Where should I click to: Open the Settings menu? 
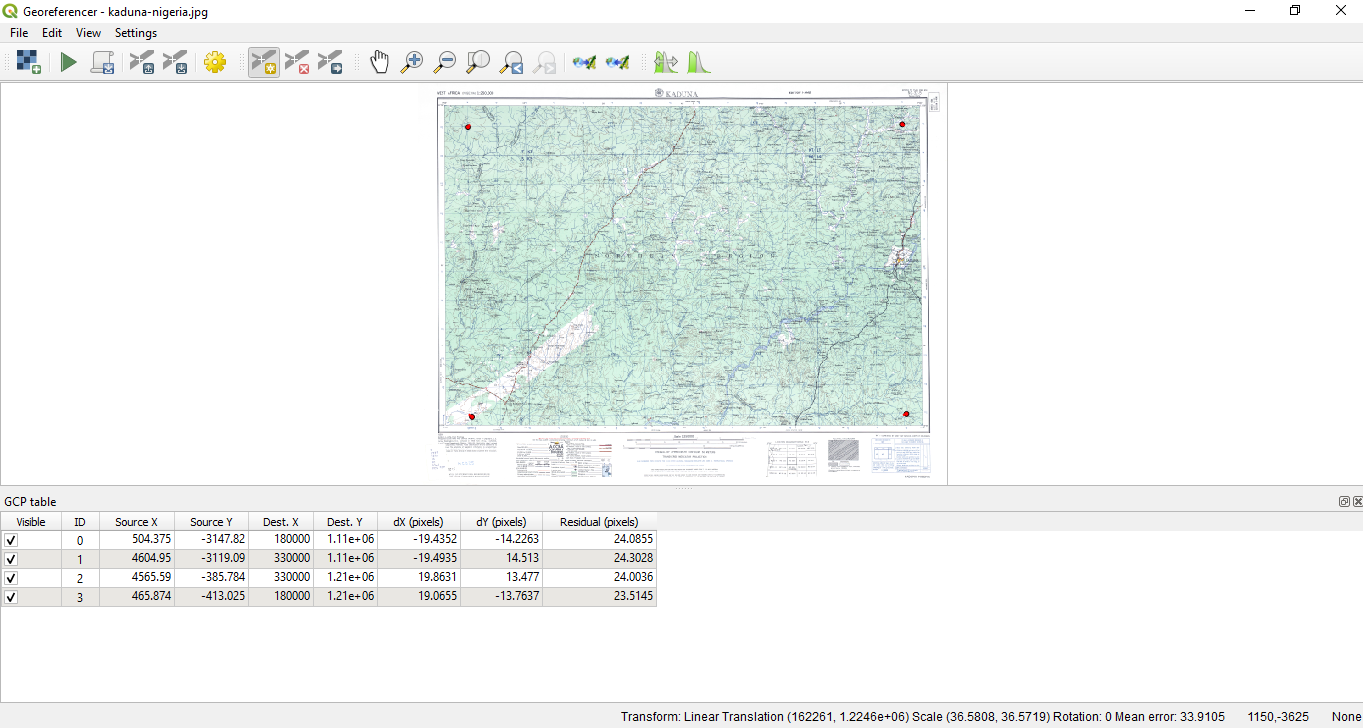coord(136,33)
